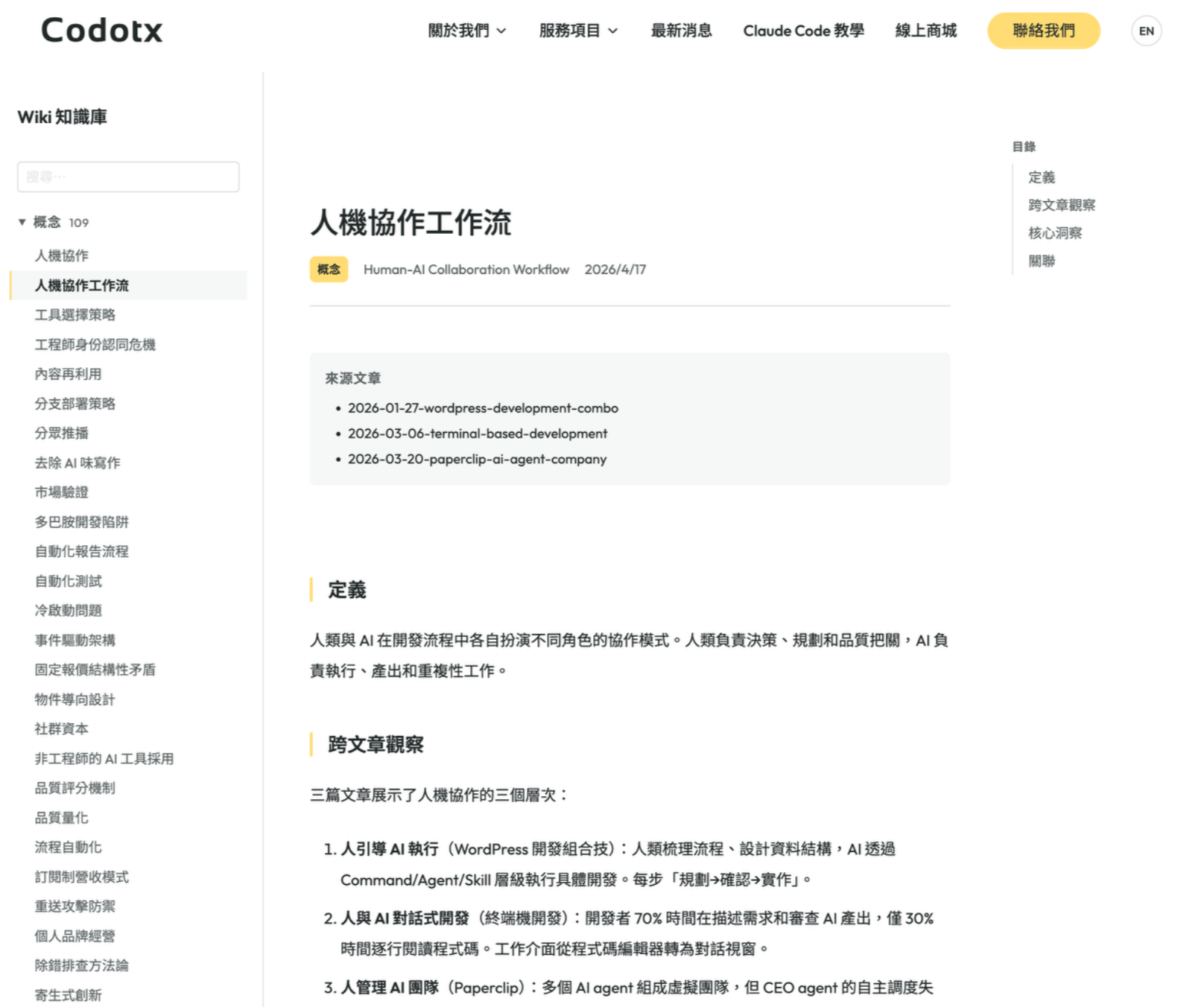The width and height of the screenshot is (1204, 1007).
Task: Open 個人品牌經營 entry
Action: [75, 936]
